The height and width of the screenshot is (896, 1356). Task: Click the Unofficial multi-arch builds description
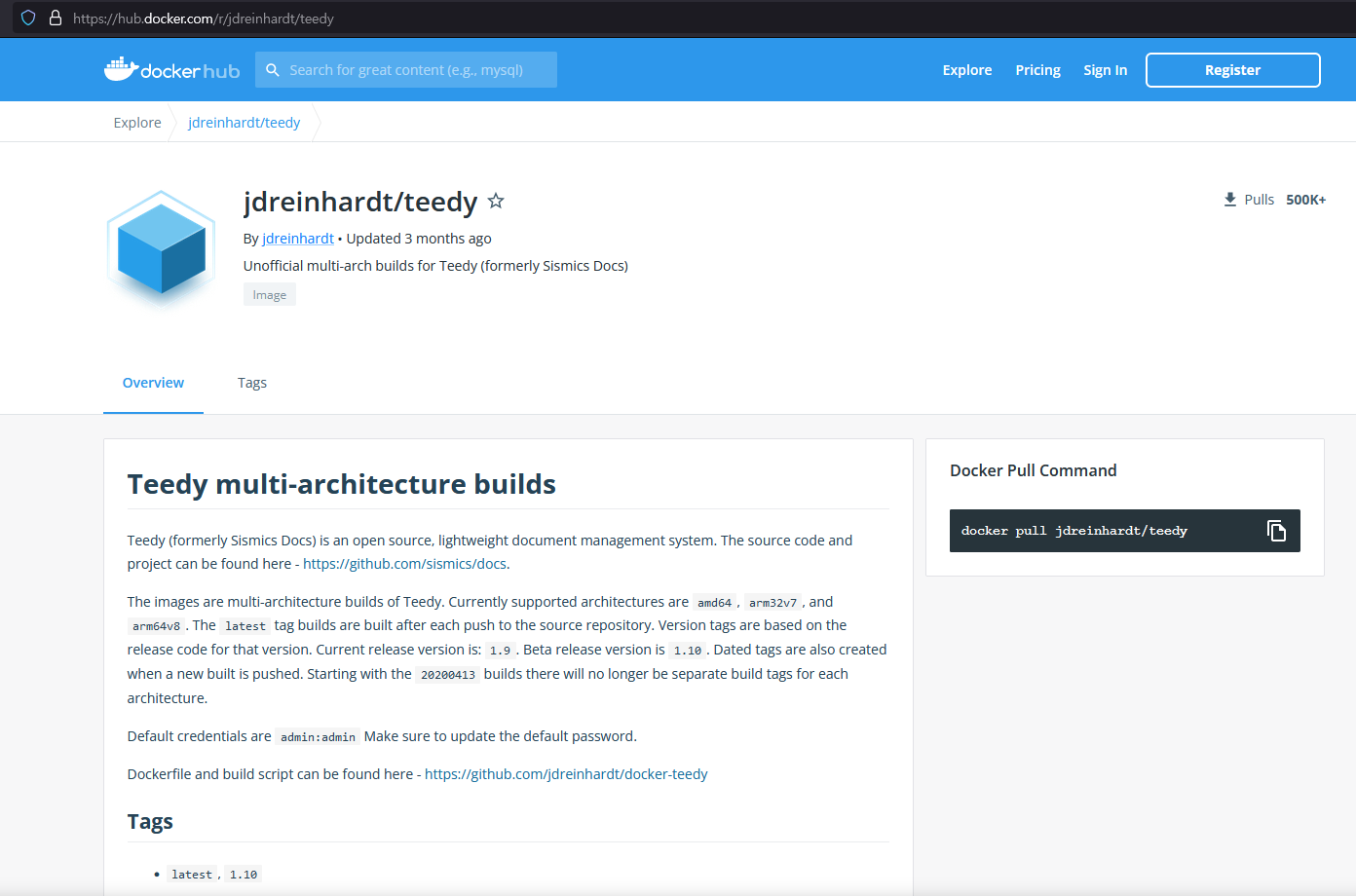click(x=435, y=266)
